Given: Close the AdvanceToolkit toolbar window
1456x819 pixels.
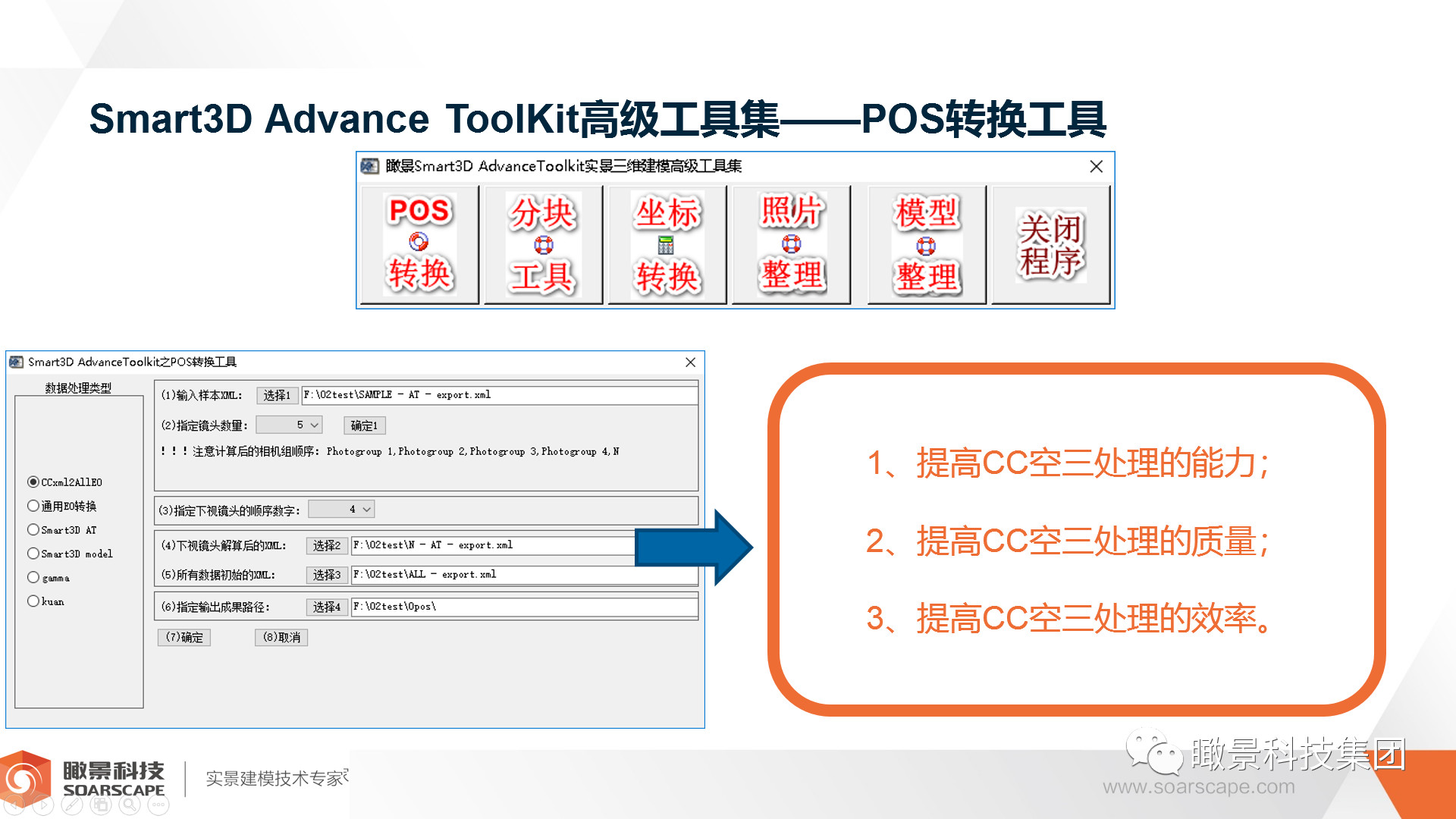Looking at the screenshot, I should pos(1096,166).
